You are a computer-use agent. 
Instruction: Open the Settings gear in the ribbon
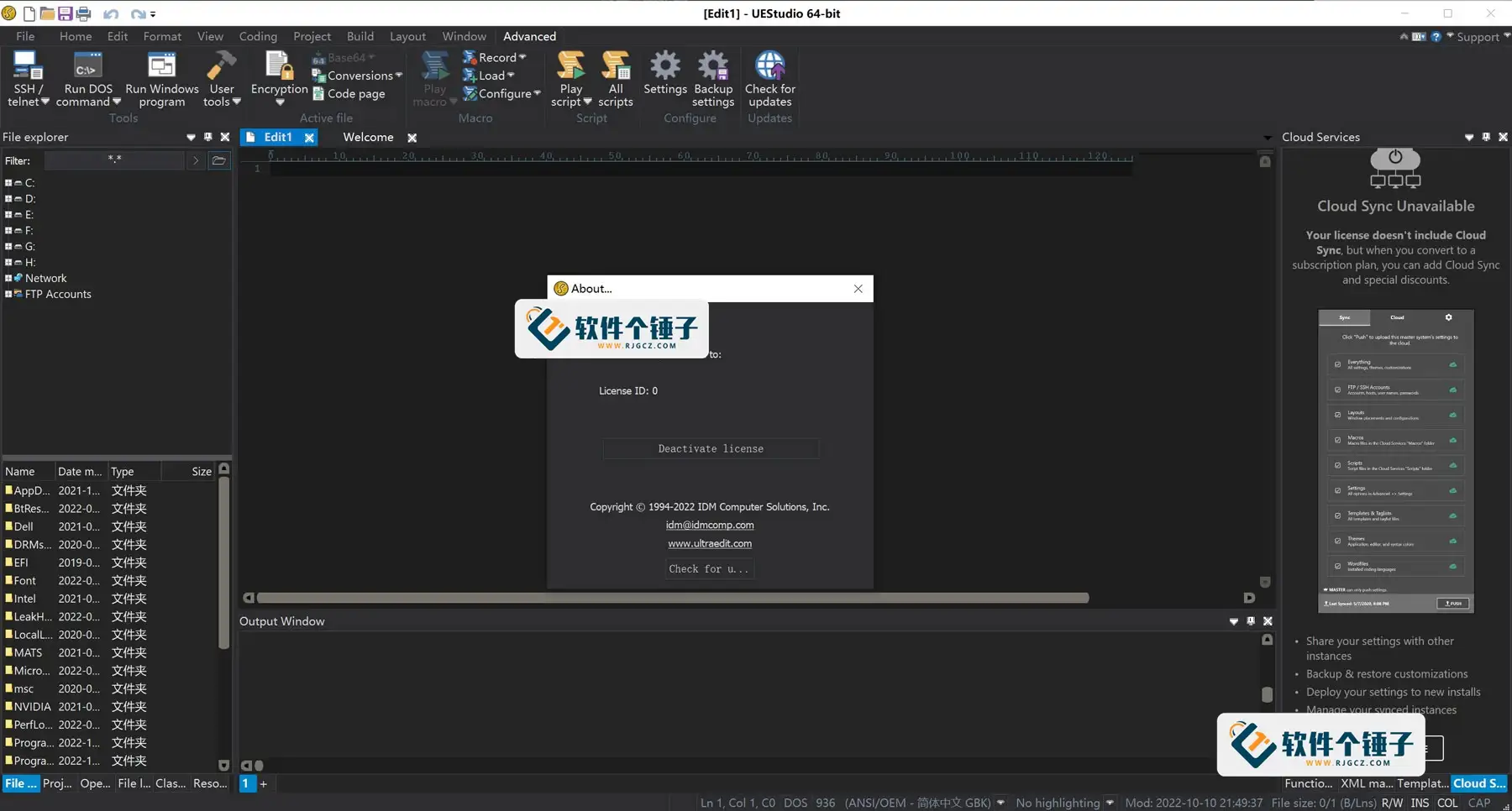point(665,74)
